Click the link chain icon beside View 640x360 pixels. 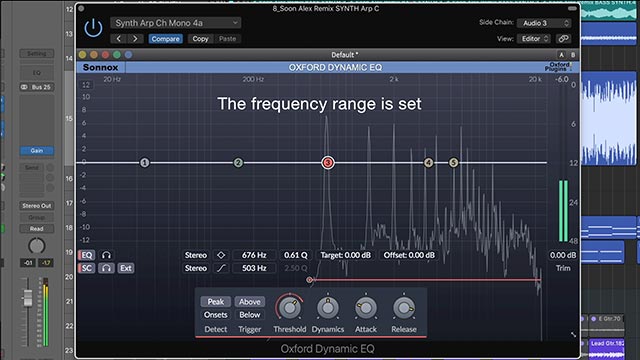pyautogui.click(x=563, y=39)
